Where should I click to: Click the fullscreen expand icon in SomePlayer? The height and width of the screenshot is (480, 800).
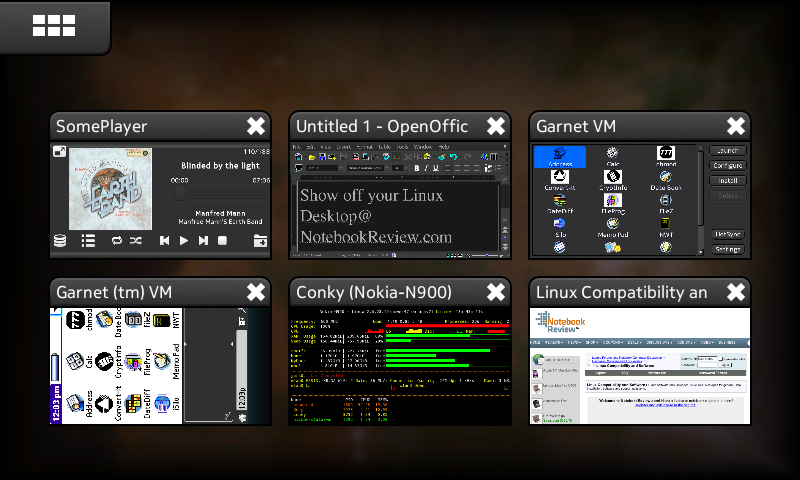(x=60, y=151)
